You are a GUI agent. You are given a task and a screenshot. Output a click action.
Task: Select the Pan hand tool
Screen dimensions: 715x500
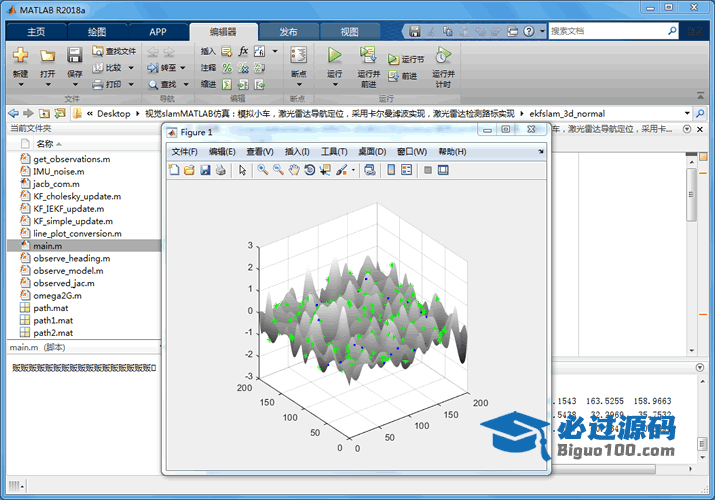pos(294,170)
